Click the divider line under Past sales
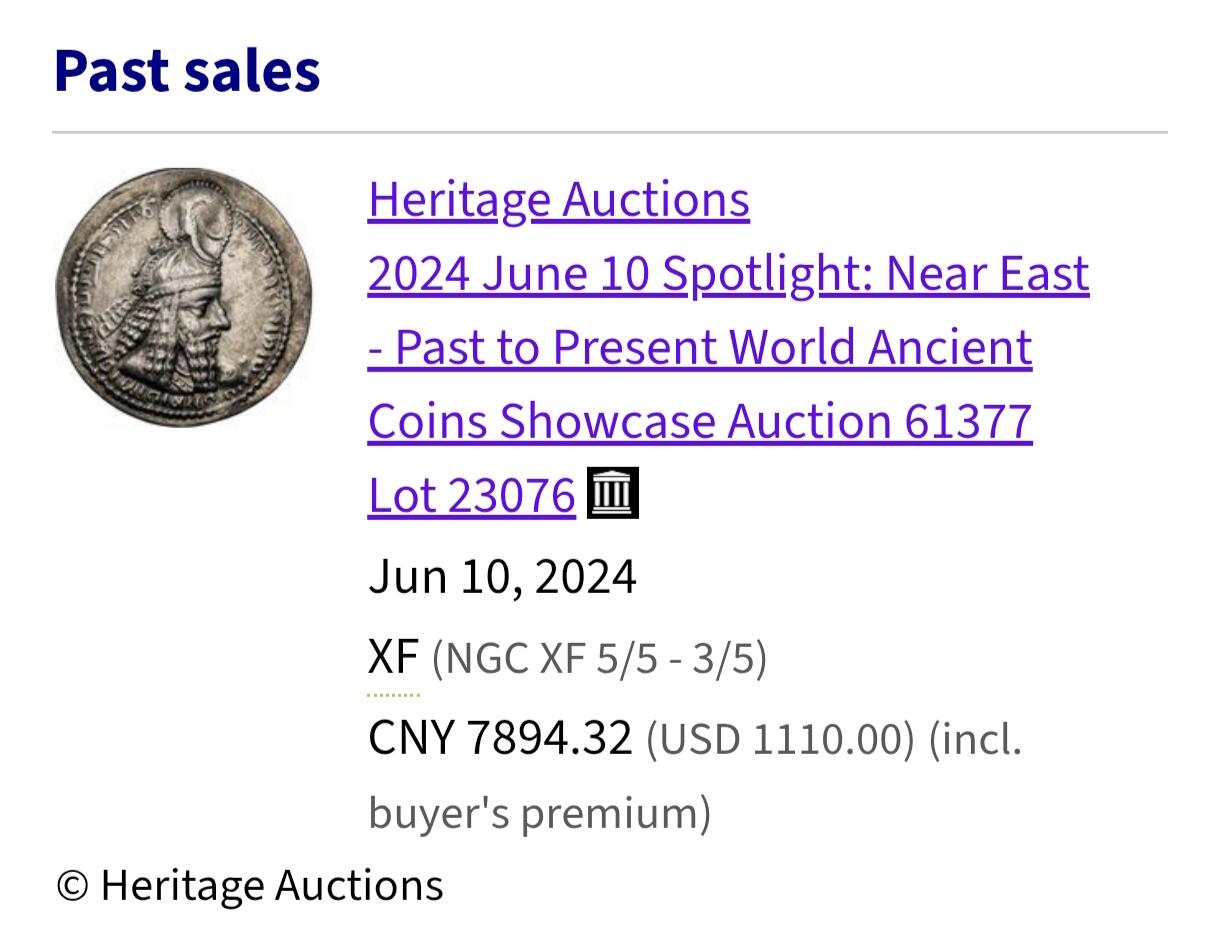 609,128
